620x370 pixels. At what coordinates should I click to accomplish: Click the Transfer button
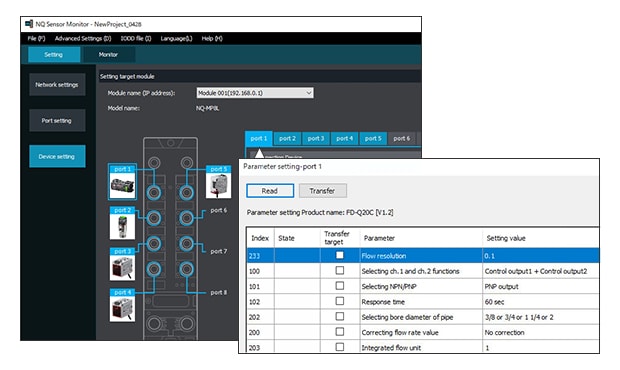coord(323,191)
